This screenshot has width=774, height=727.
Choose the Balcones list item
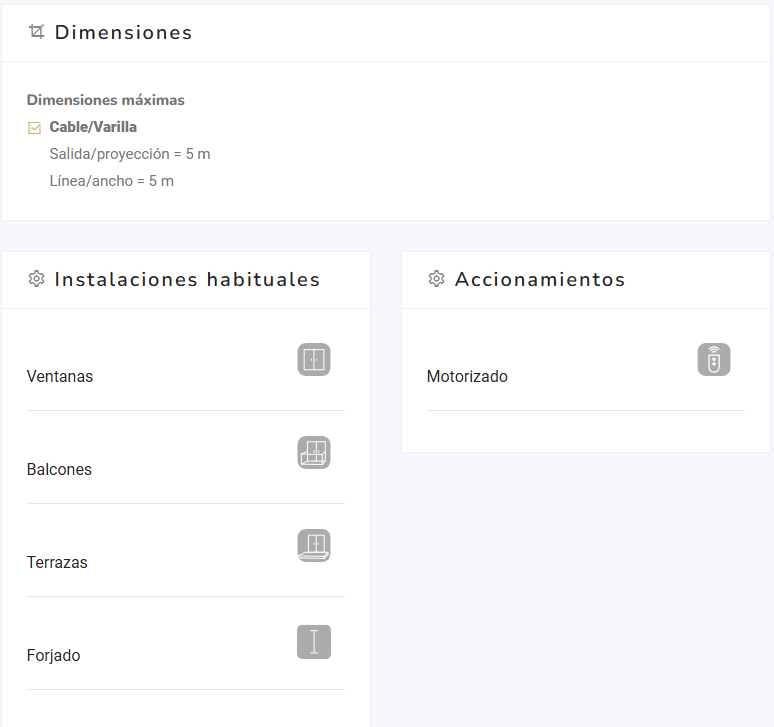(59, 470)
